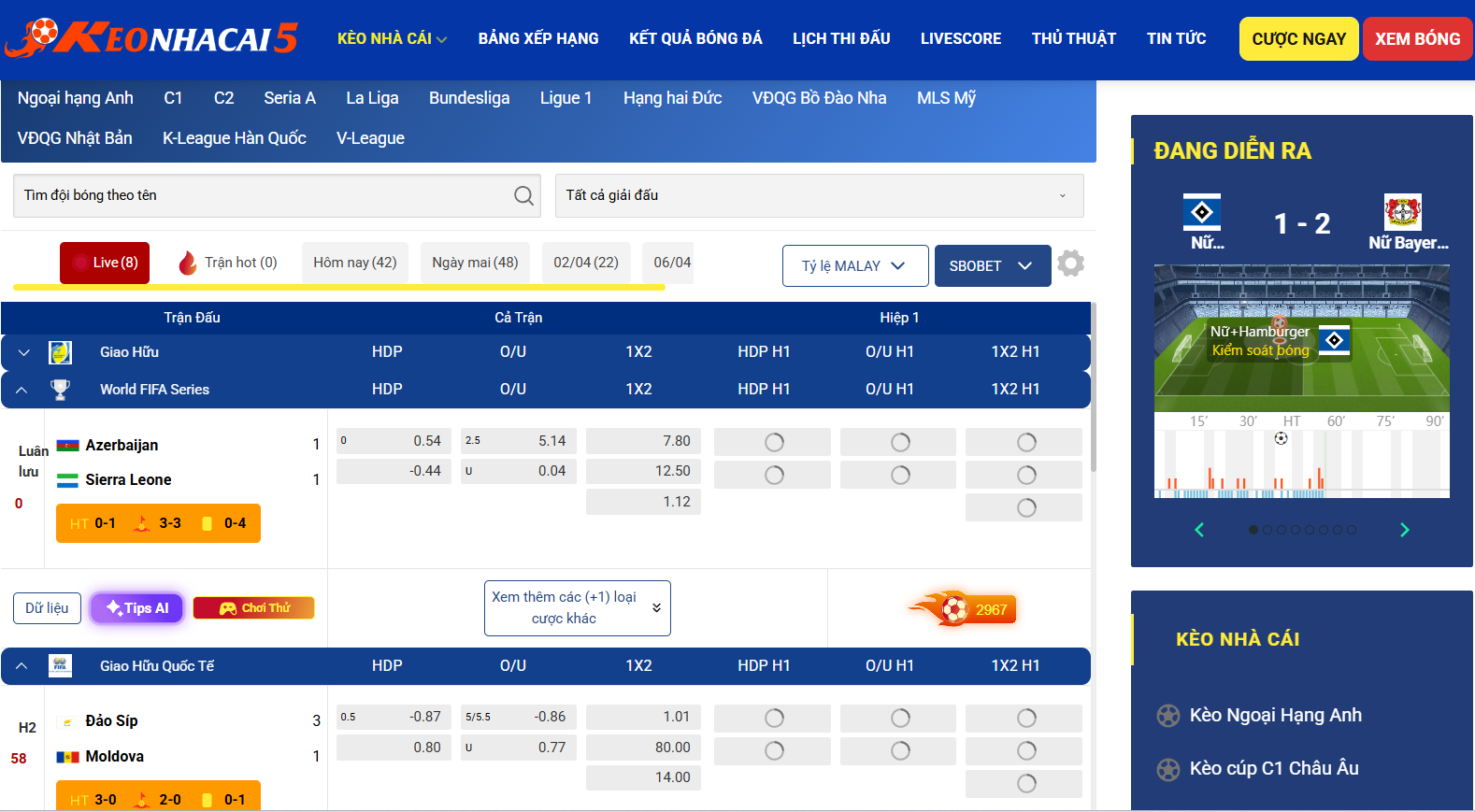1475x812 pixels.
Task: Open the SBOBET bookmaker dropdown
Action: coord(991,266)
